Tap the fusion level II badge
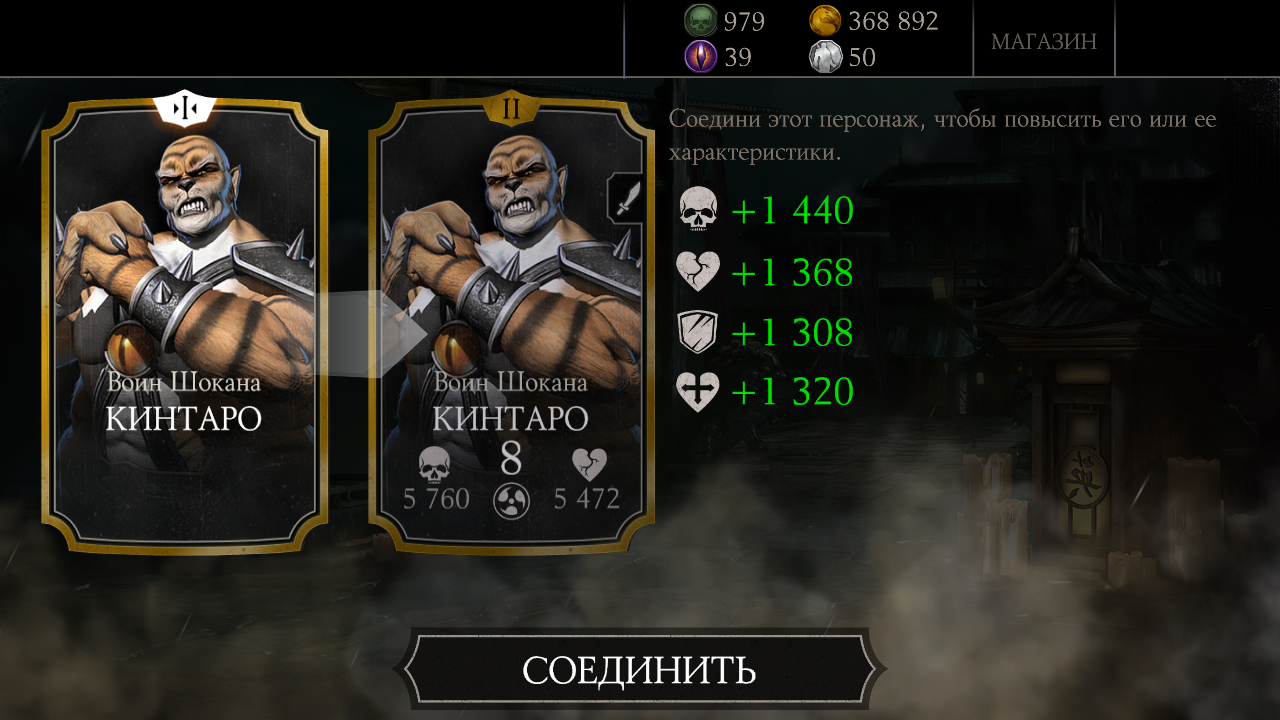The width and height of the screenshot is (1280, 720). pos(511,108)
